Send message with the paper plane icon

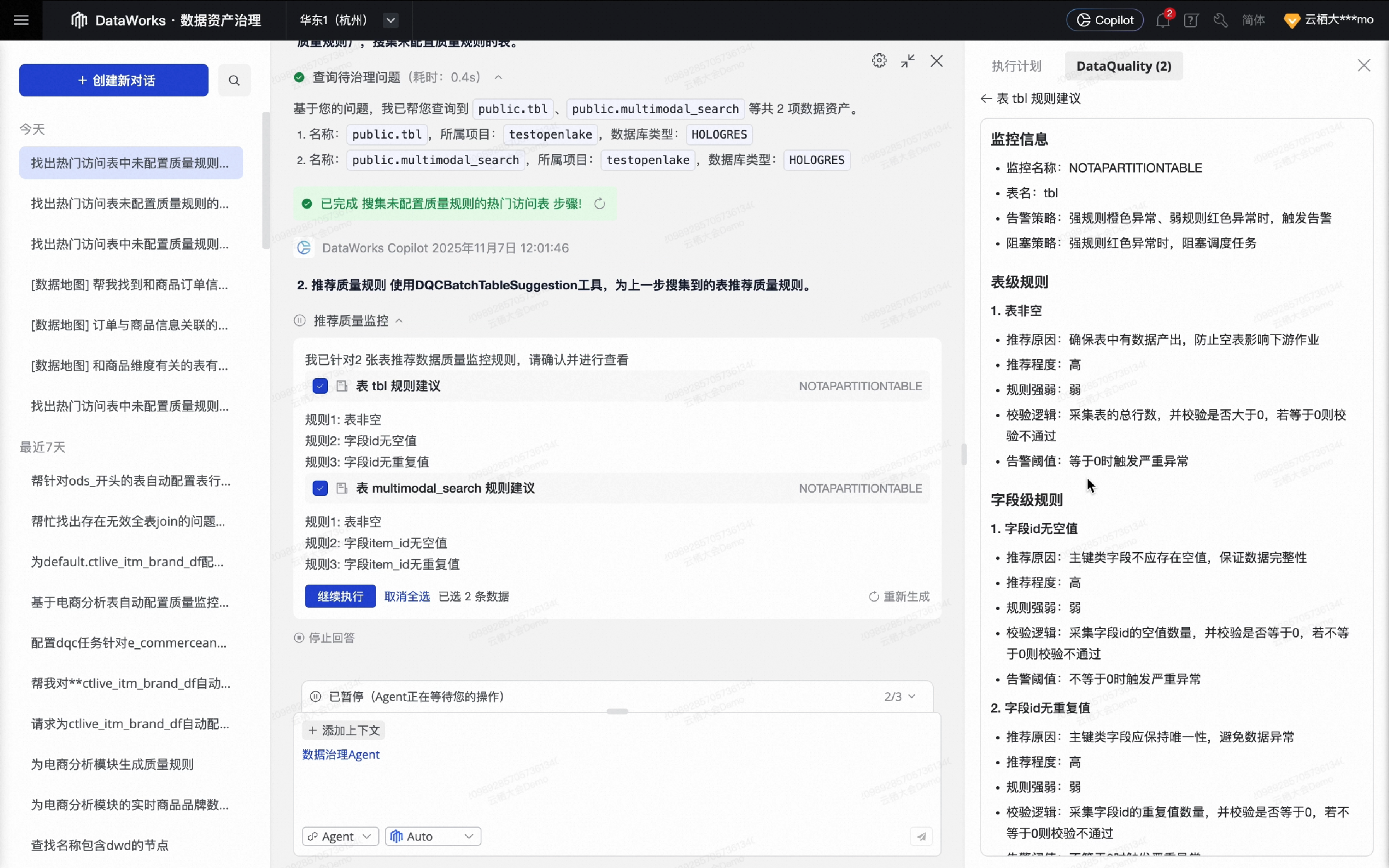[x=921, y=837]
